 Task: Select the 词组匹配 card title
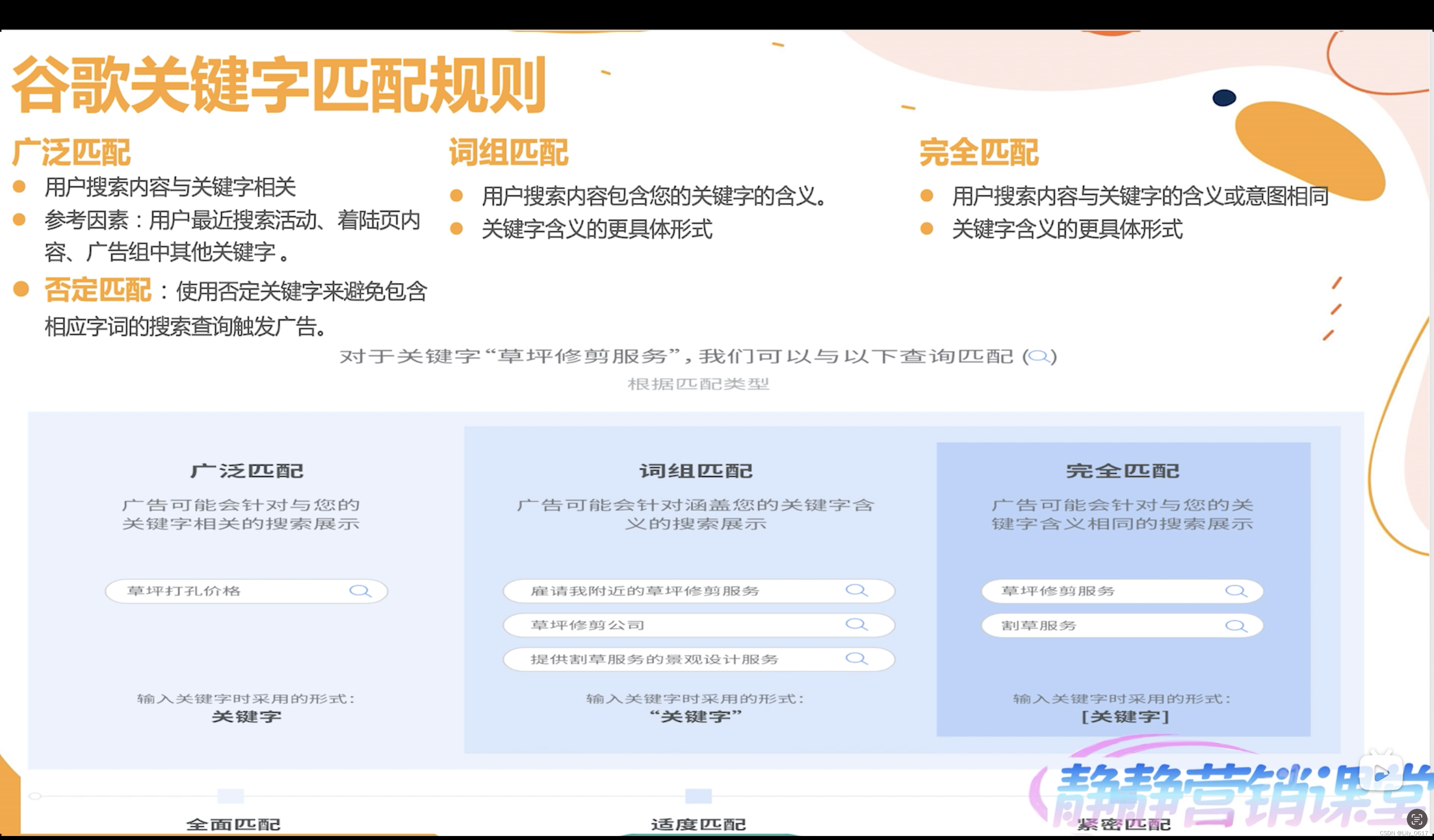click(696, 470)
